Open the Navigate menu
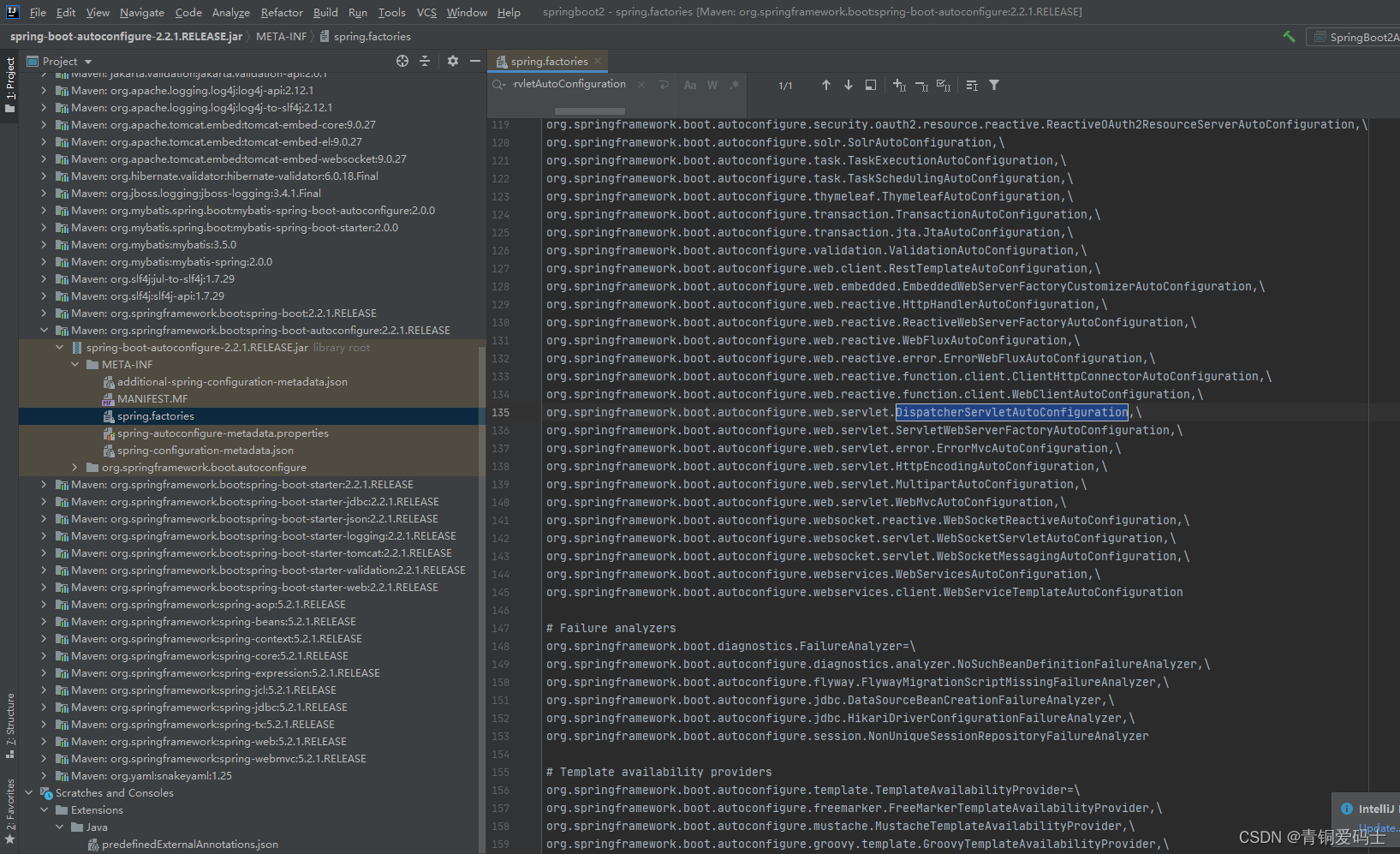The height and width of the screenshot is (854, 1400). pyautogui.click(x=141, y=12)
